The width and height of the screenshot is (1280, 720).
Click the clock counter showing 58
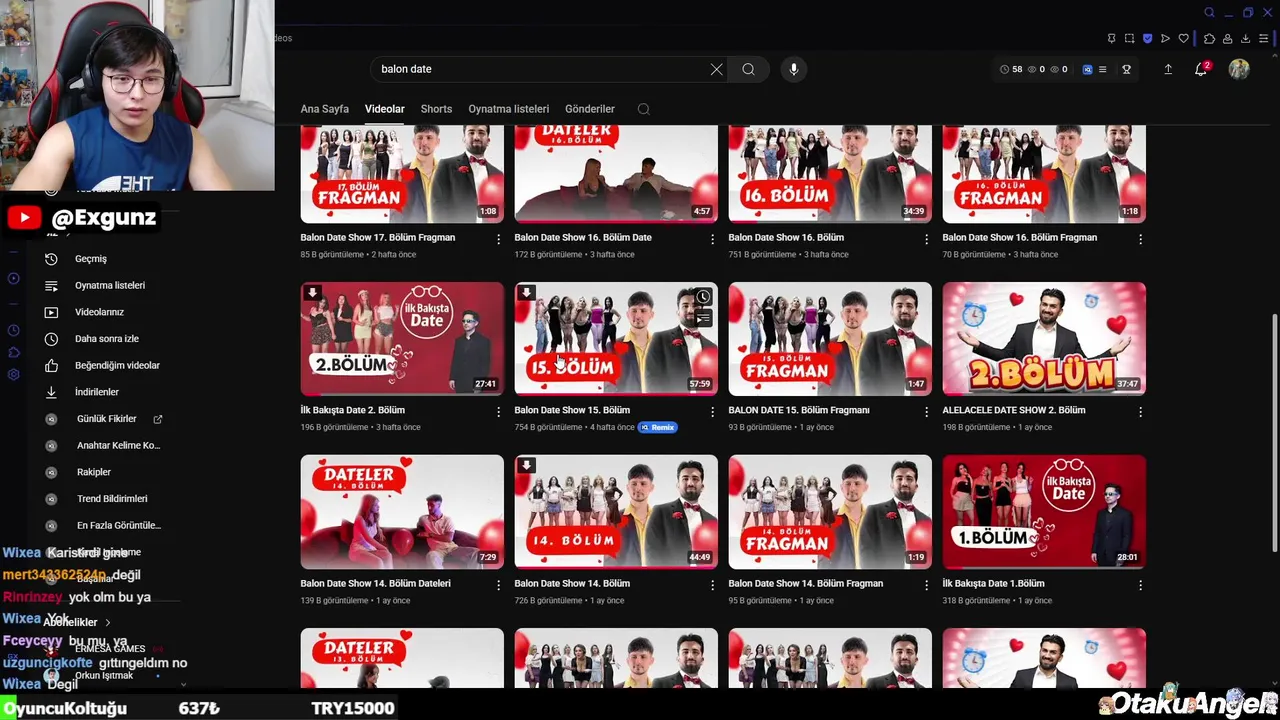(1011, 69)
